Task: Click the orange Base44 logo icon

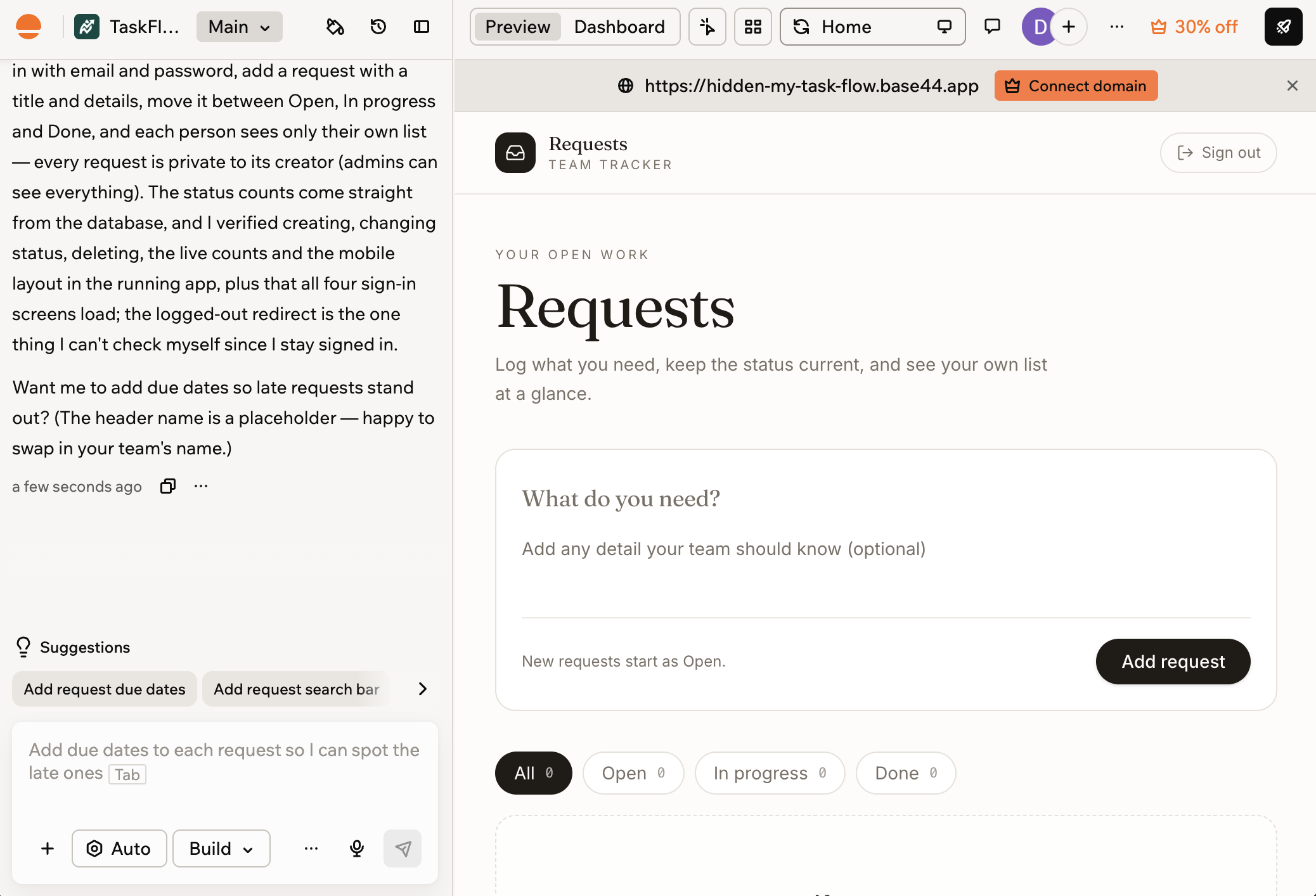Action: pos(29,27)
